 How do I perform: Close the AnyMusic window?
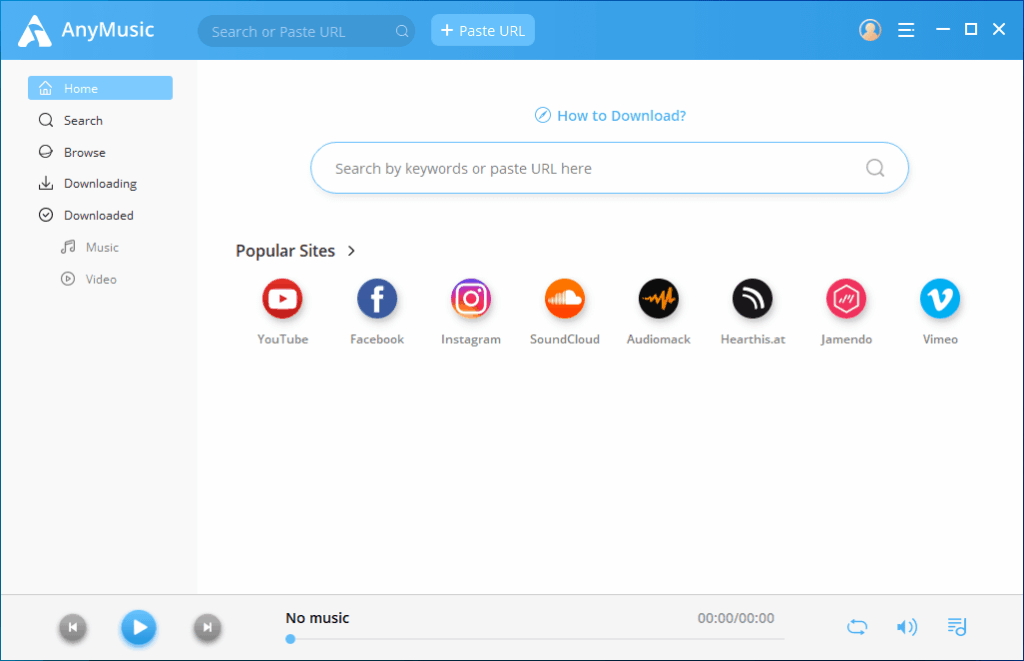pyautogui.click(x=999, y=29)
